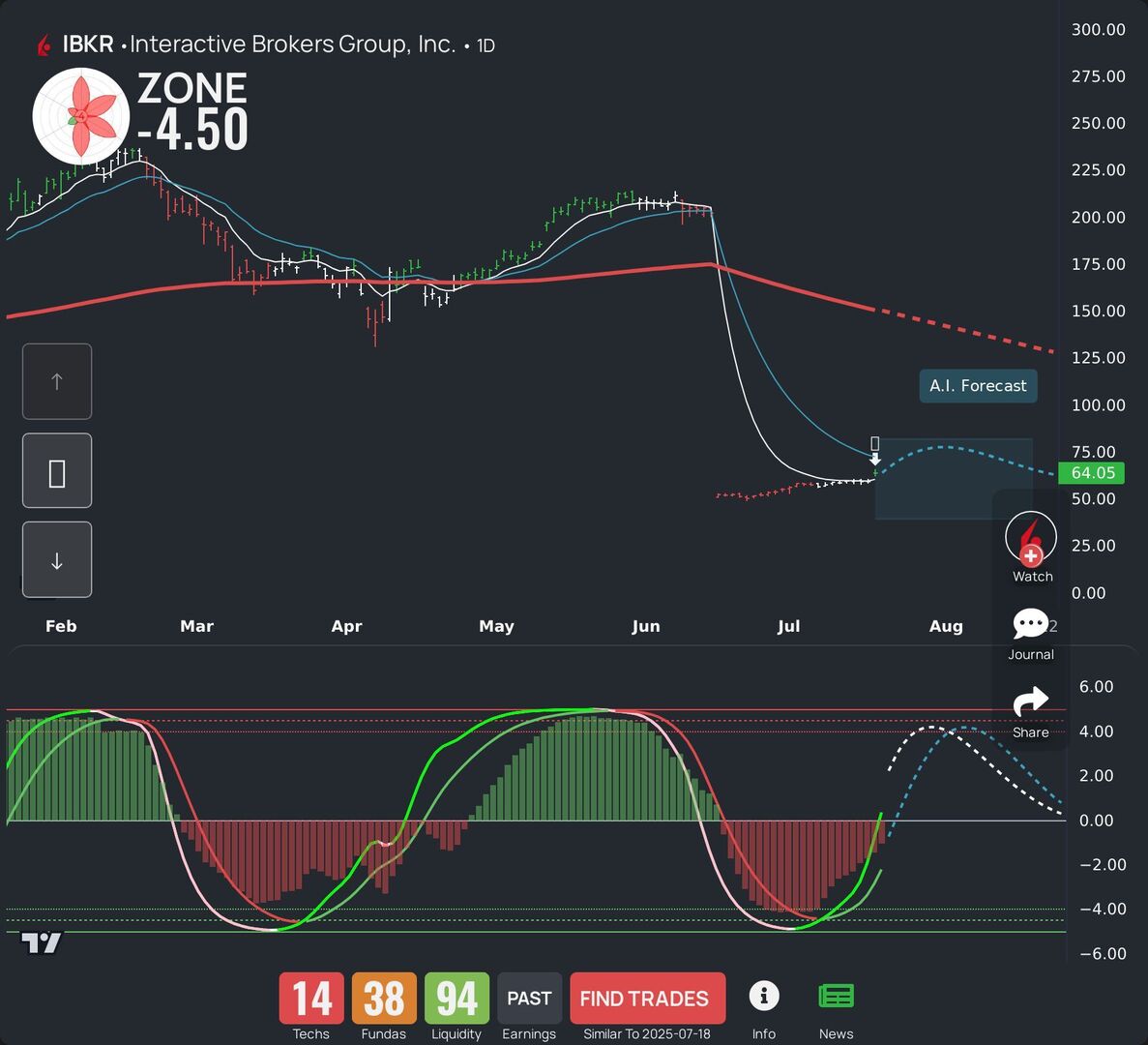Click the A.I. Forecast label

(x=978, y=386)
